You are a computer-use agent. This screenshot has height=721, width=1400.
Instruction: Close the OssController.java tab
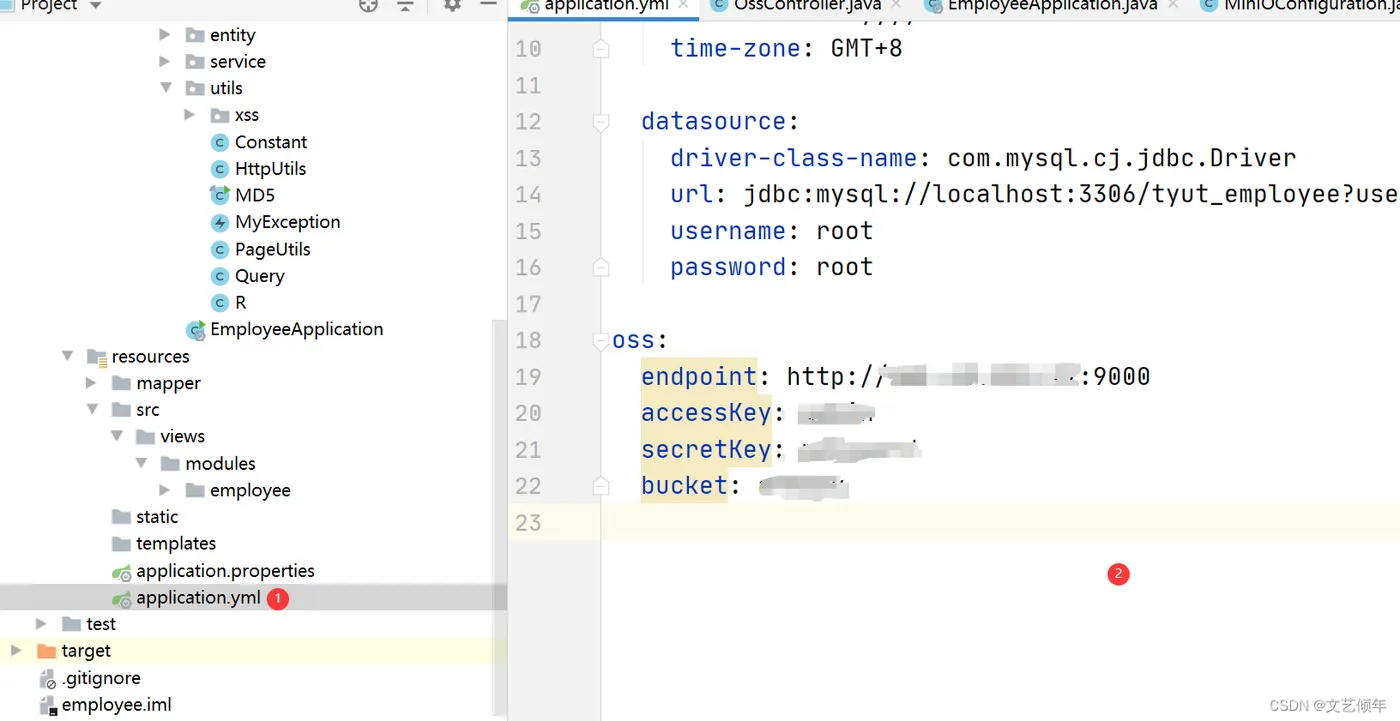[897, 5]
